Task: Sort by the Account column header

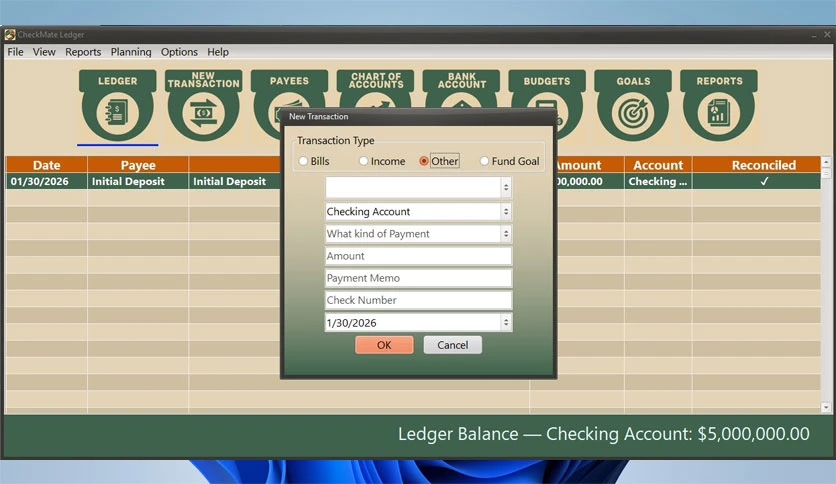Action: click(x=658, y=165)
